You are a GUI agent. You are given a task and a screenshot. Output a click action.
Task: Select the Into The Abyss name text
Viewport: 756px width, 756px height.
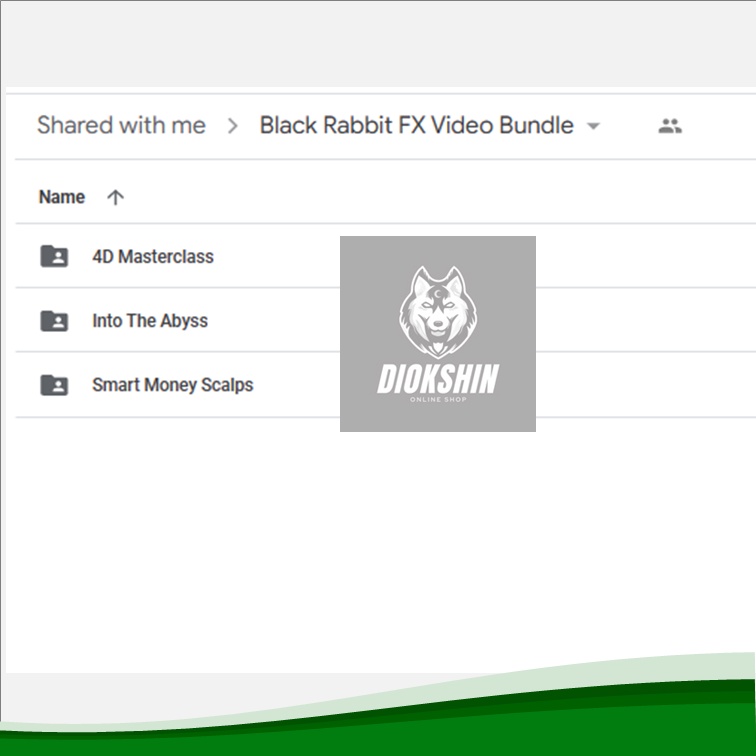150,321
